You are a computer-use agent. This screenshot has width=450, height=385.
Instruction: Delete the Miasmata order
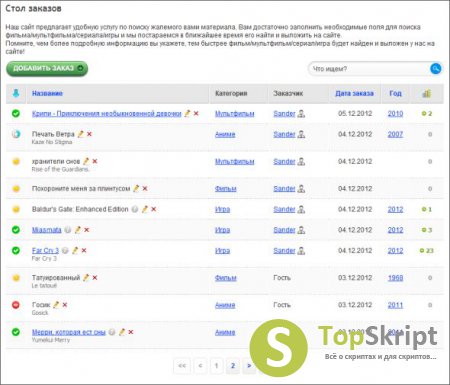coord(87,230)
